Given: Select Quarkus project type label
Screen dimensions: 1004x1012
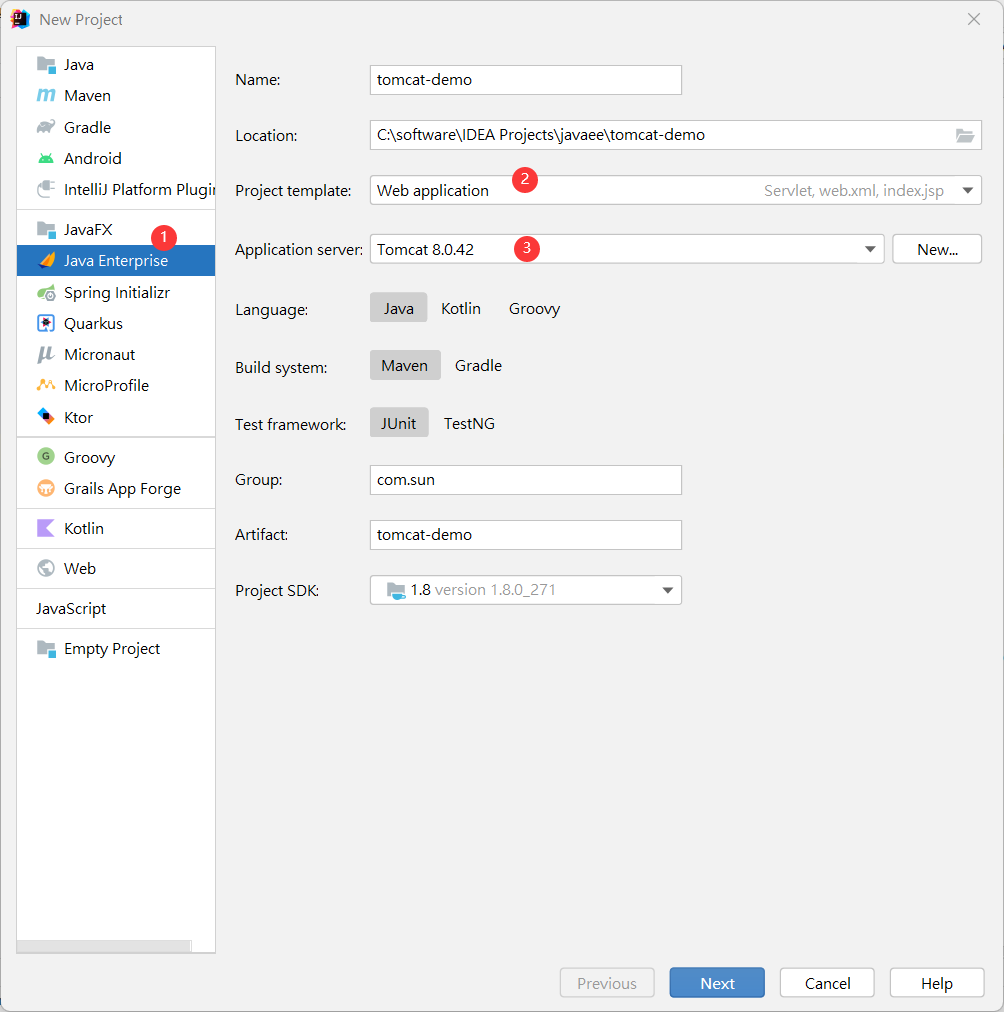Looking at the screenshot, I should coord(93,323).
